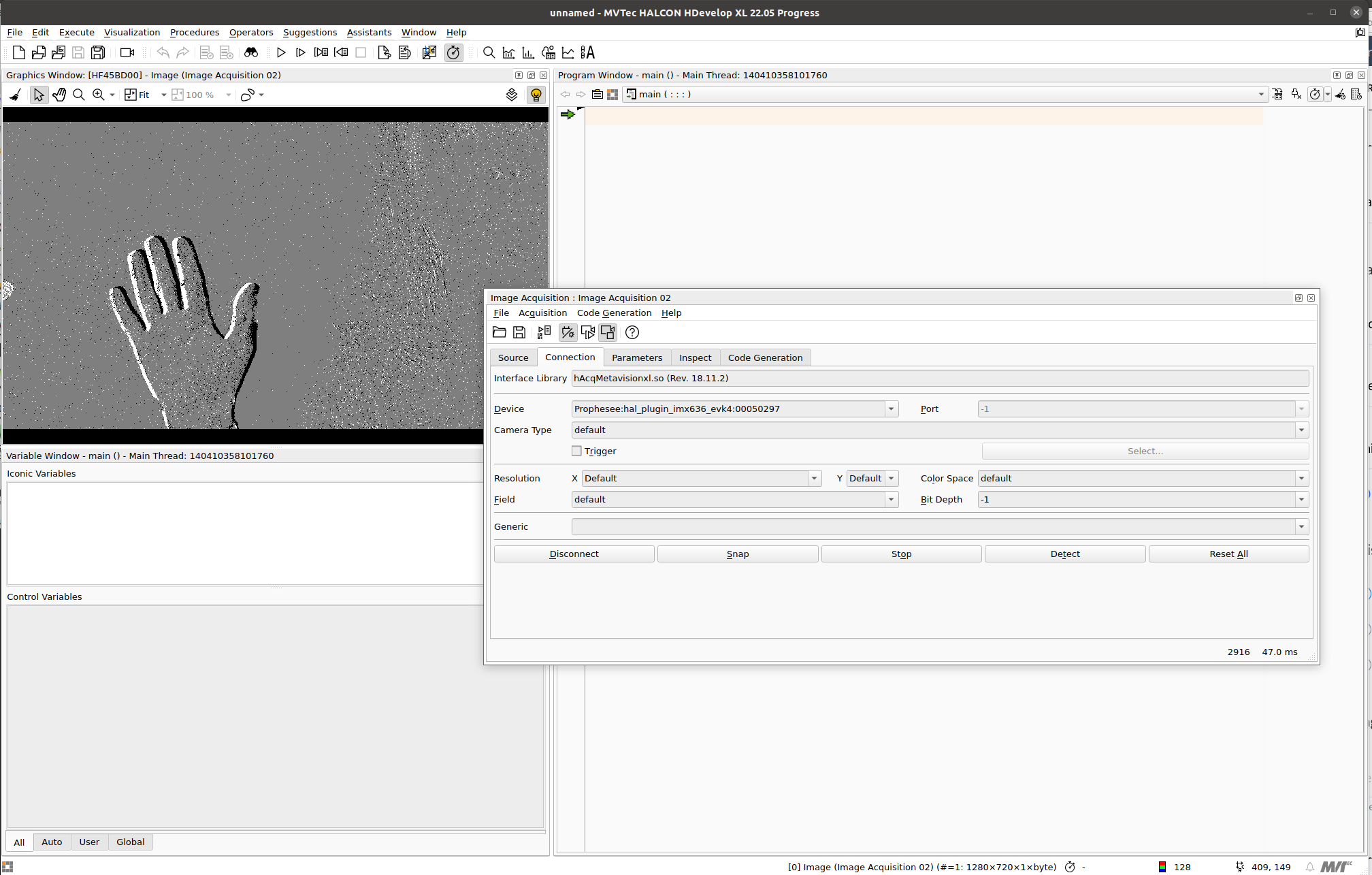Expand the Resolution X dropdown
Image resolution: width=1372 pixels, height=875 pixels.
coord(814,478)
